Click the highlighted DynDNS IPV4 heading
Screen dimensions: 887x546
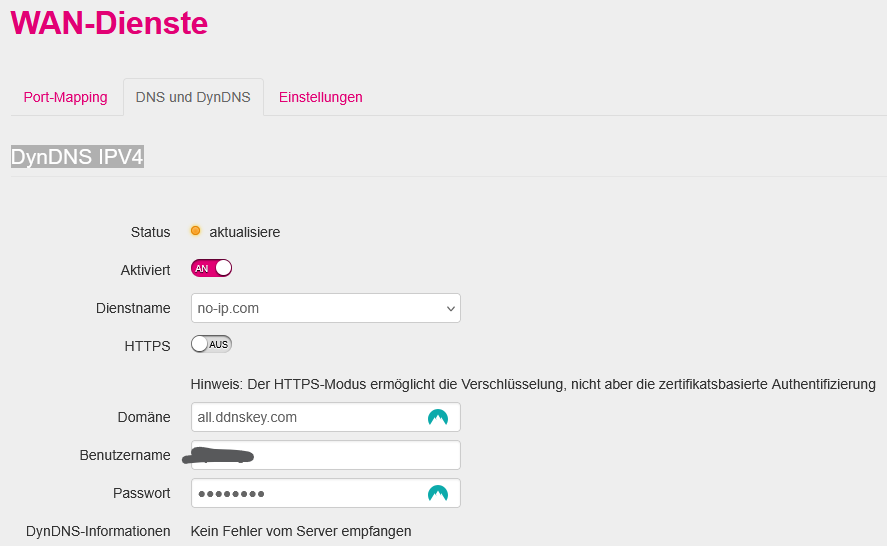point(77,157)
